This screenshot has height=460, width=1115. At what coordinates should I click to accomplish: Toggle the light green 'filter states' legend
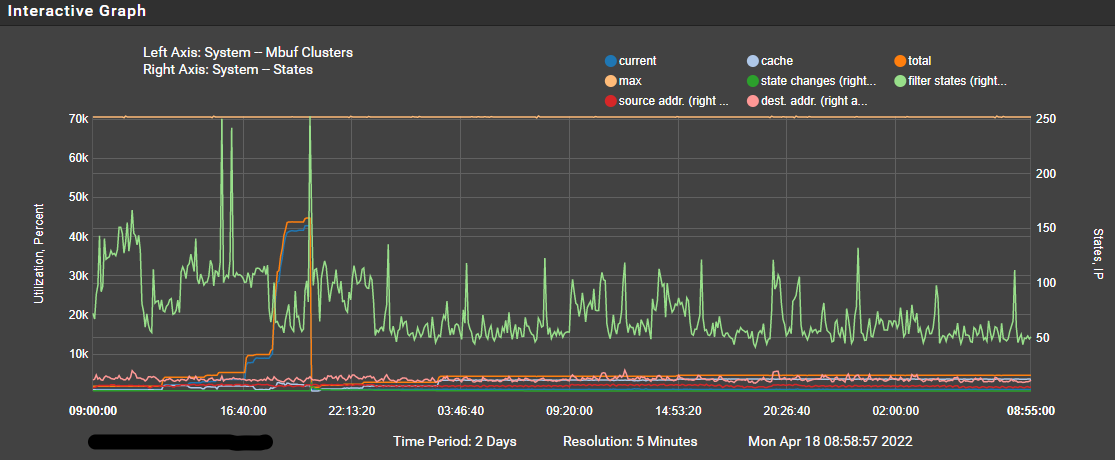(900, 81)
